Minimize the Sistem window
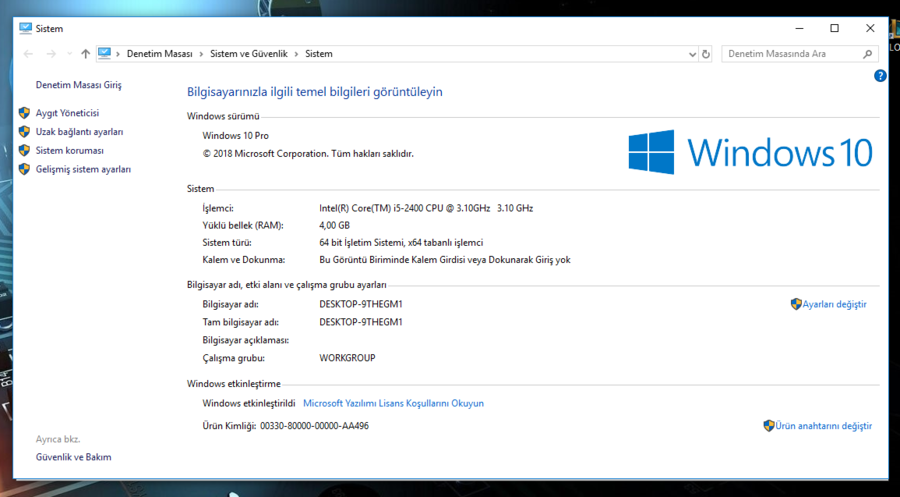Viewport: 900px width, 497px height. [800, 28]
